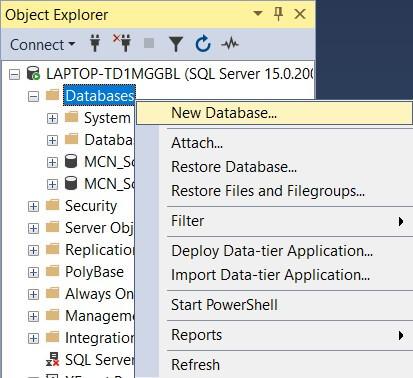This screenshot has height=378, width=413.
Task: Close the Object Explorer panel
Action: [300, 14]
